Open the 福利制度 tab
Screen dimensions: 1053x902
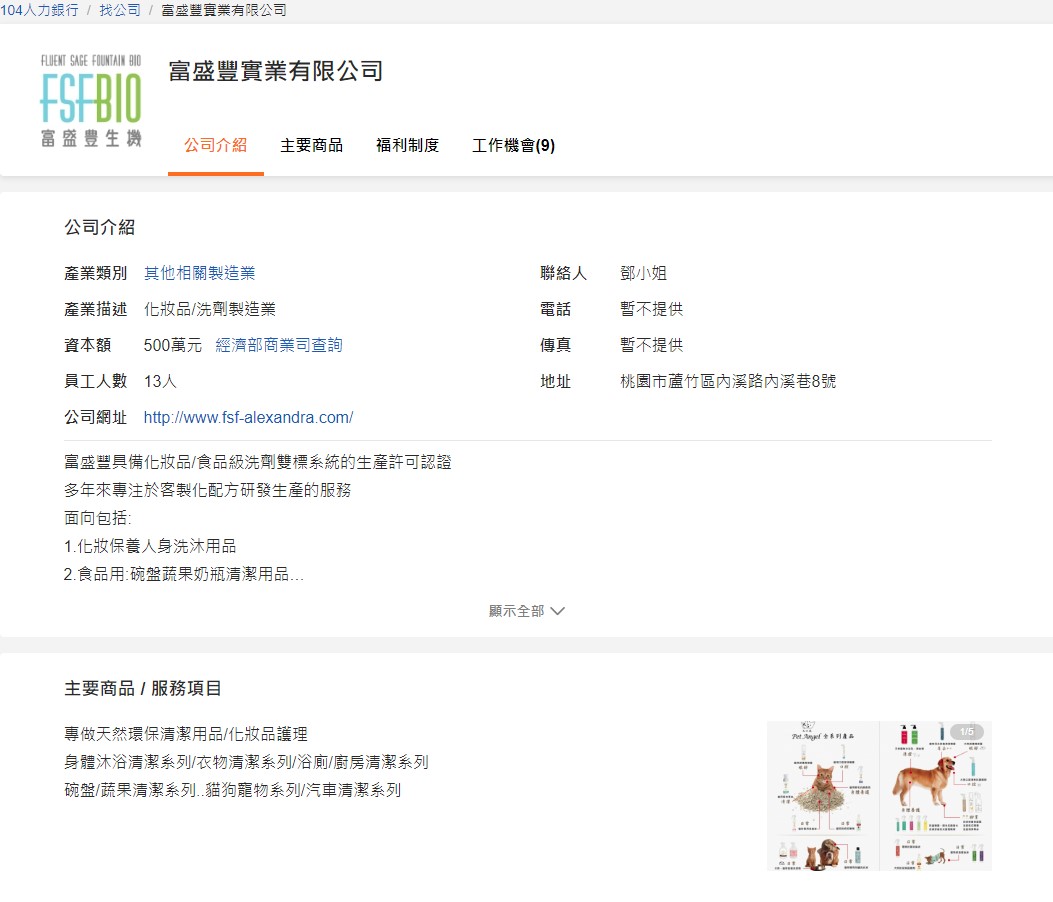407,145
